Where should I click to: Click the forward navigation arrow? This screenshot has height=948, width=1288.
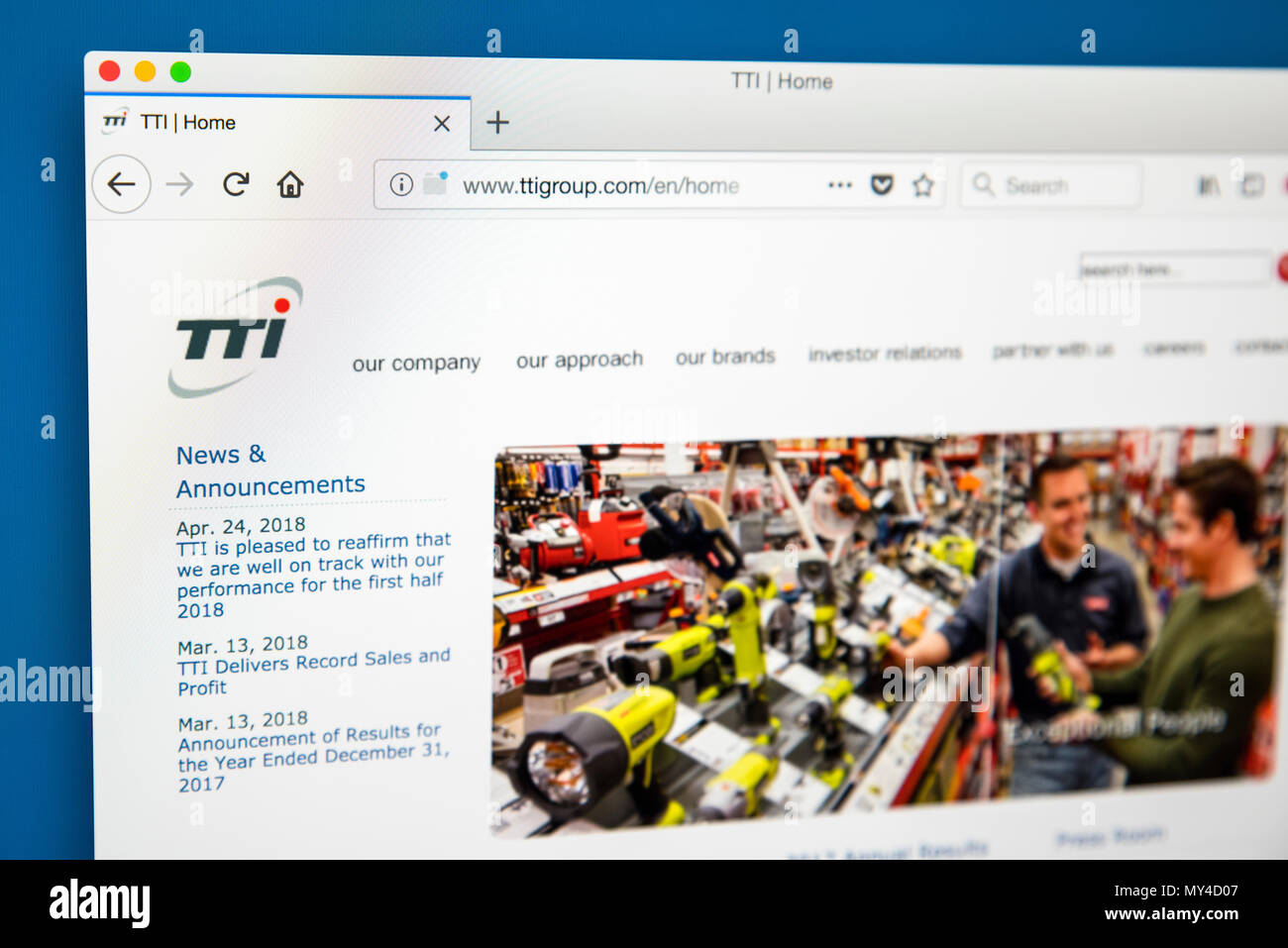pyautogui.click(x=179, y=184)
